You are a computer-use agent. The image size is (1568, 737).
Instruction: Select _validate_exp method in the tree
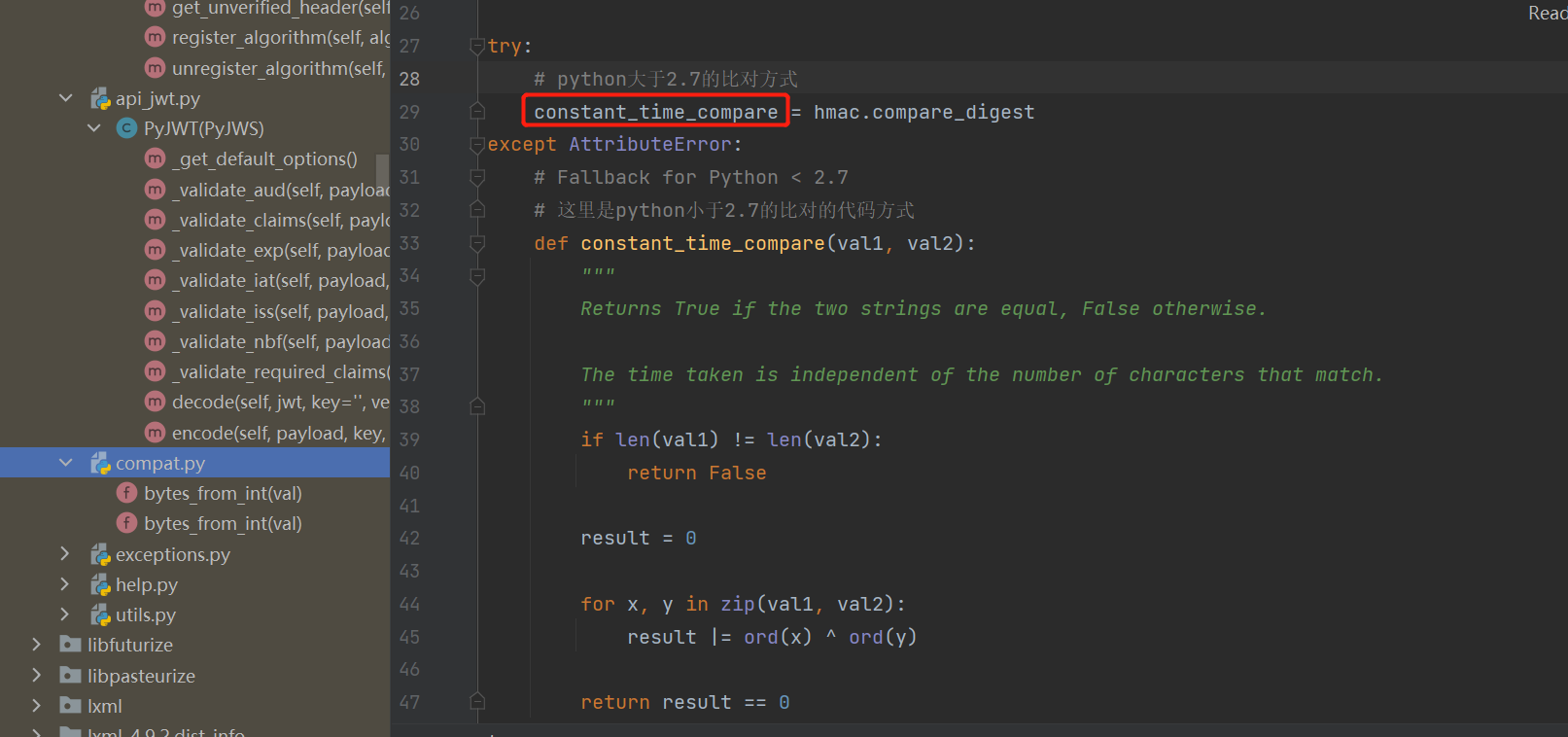pos(281,250)
